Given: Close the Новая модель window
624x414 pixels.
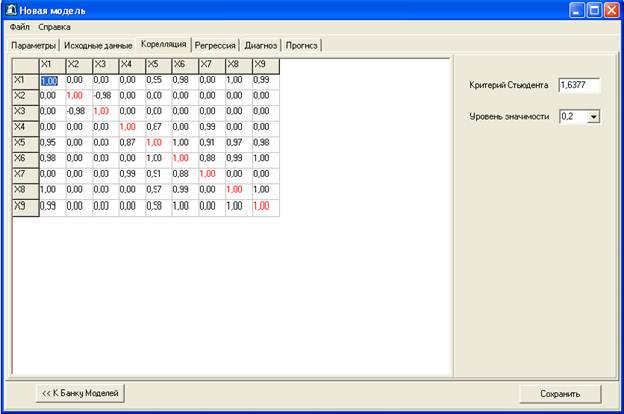Looking at the screenshot, I should click(612, 10).
